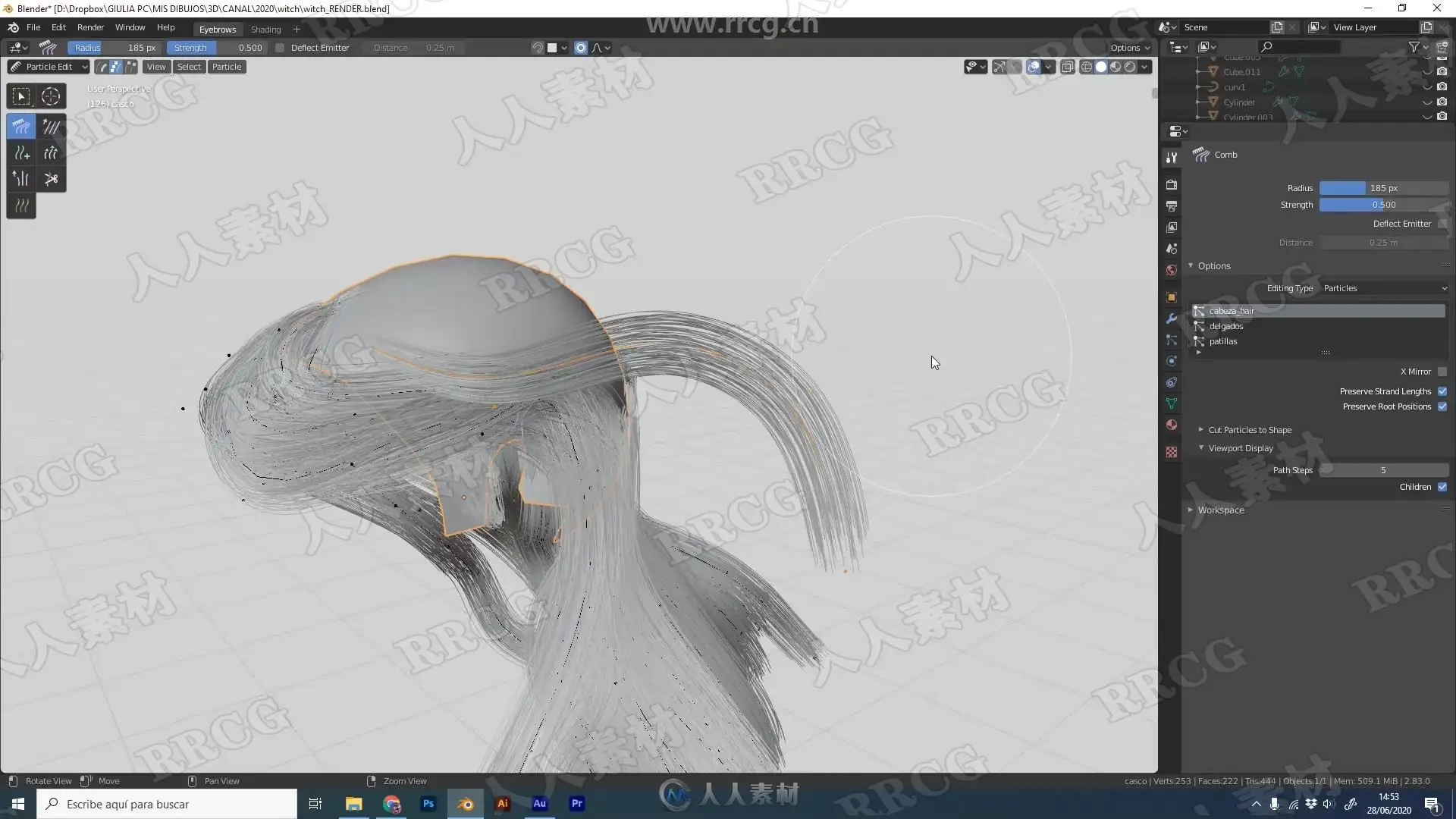Select the Add hair tool
The image size is (1456, 819).
21,153
